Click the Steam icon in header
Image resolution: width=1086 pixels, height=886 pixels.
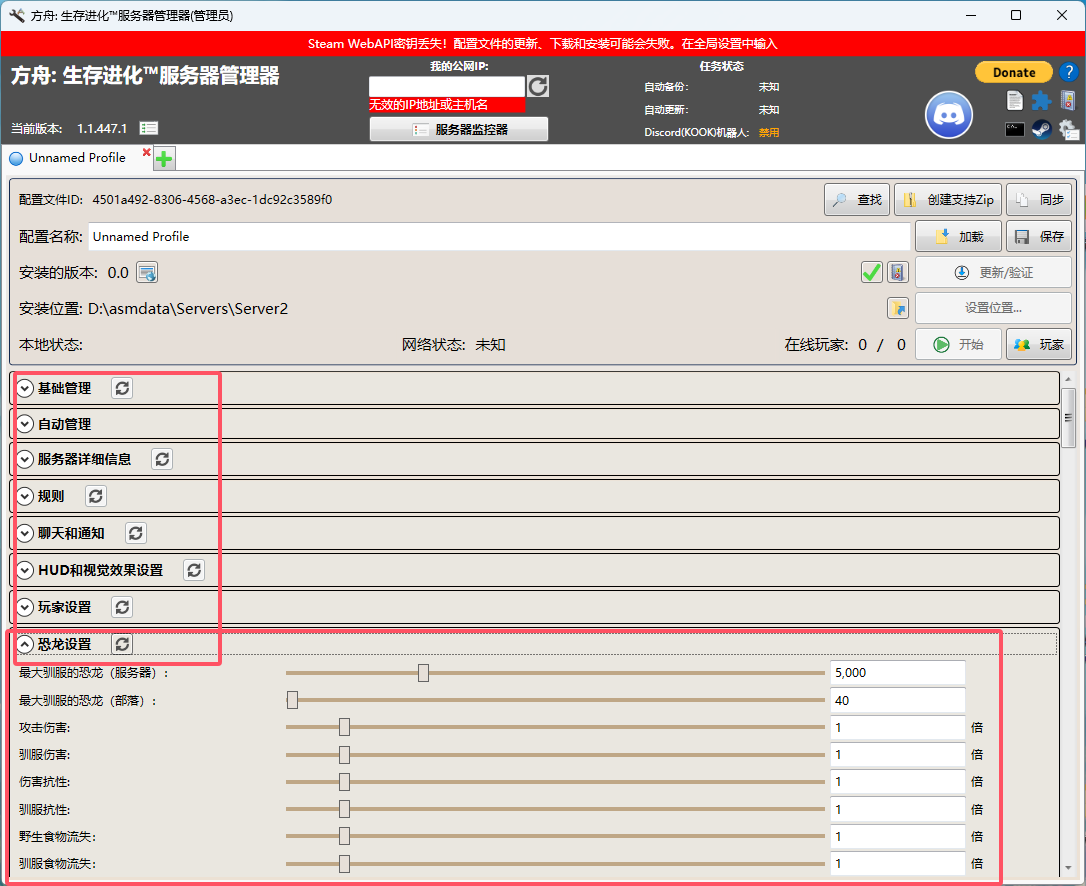(1041, 129)
